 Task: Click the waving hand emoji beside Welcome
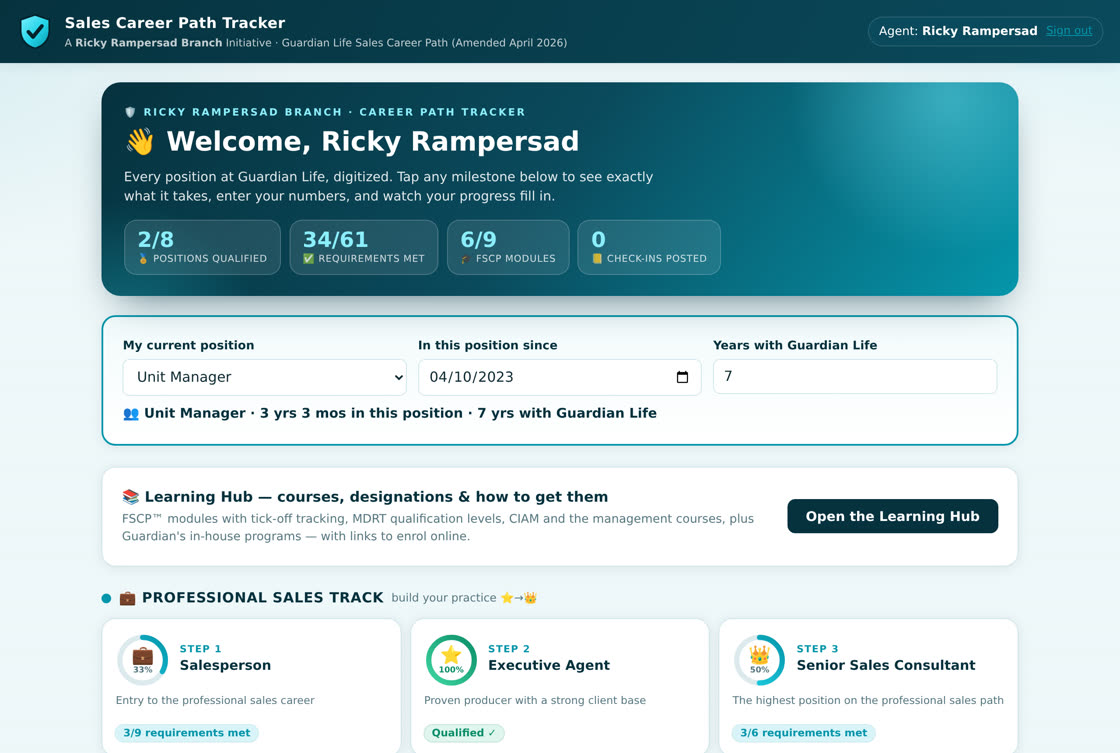click(140, 141)
